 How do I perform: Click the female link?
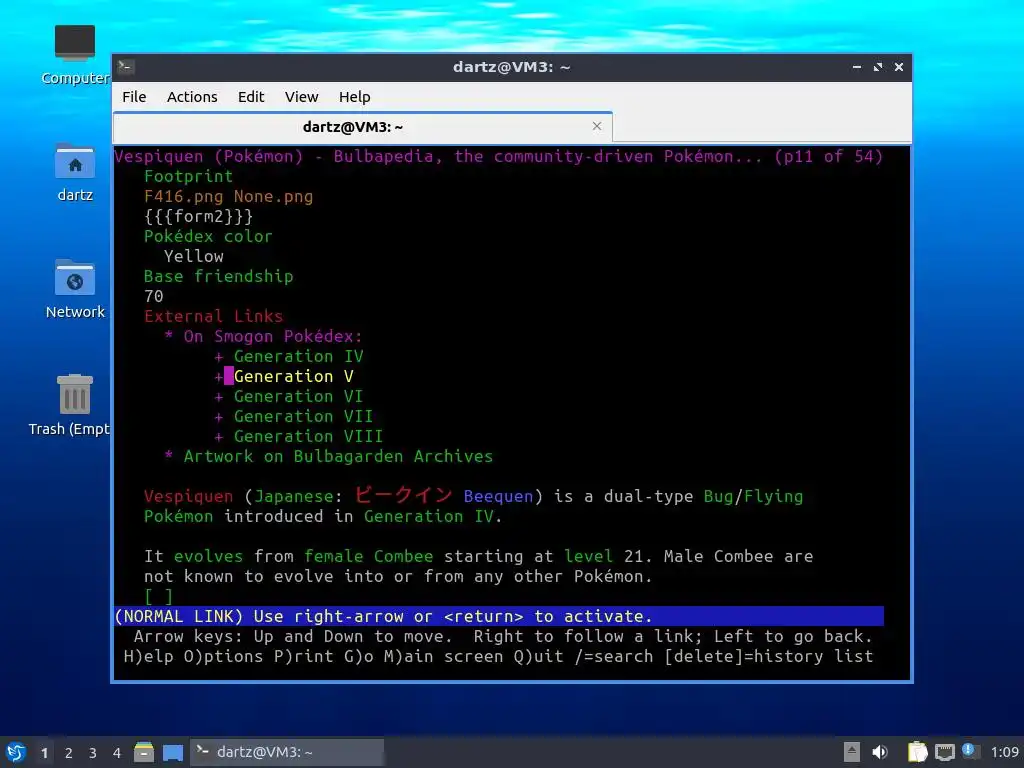coord(333,556)
